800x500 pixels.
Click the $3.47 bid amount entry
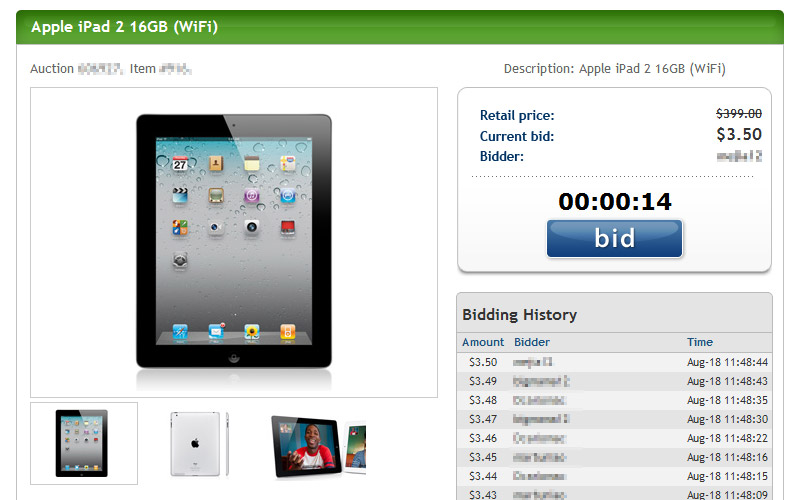click(x=483, y=419)
